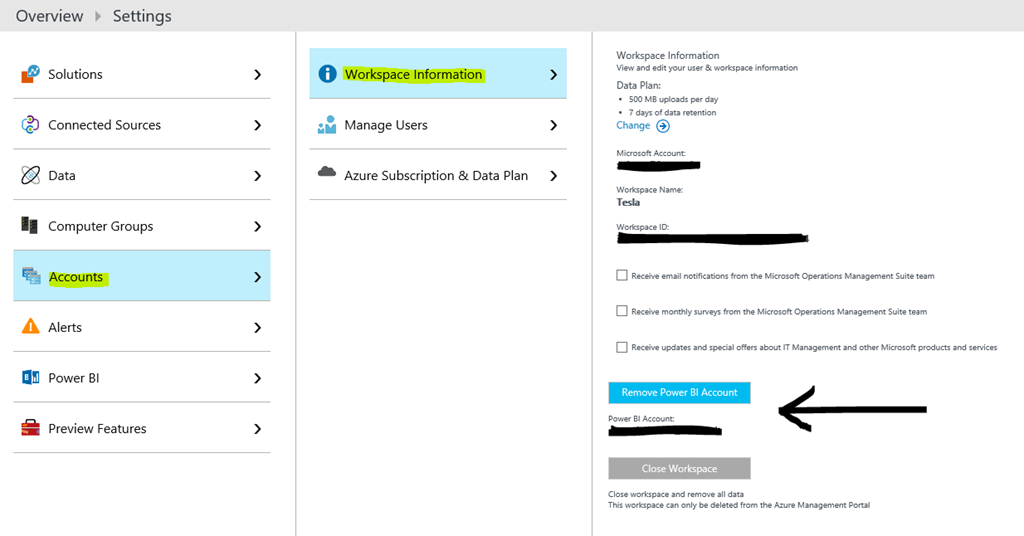Expand Manage Users with its chevron
Viewport: 1024px width, 536px height.
554,125
